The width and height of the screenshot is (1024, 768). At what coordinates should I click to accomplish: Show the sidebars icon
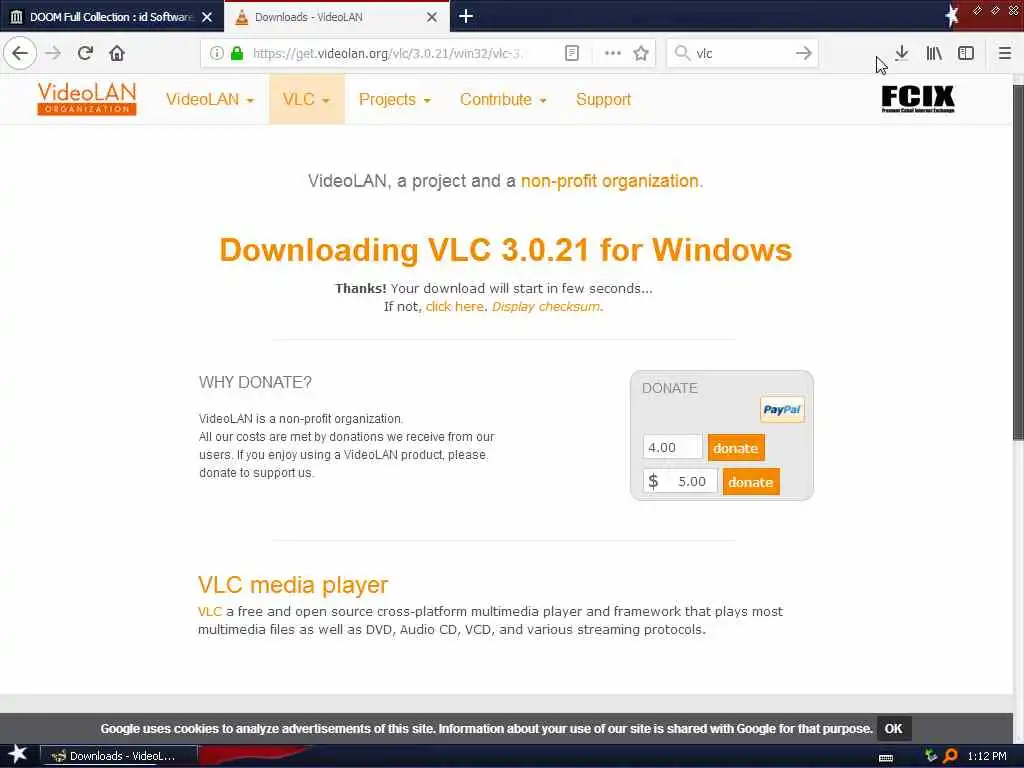click(x=966, y=53)
